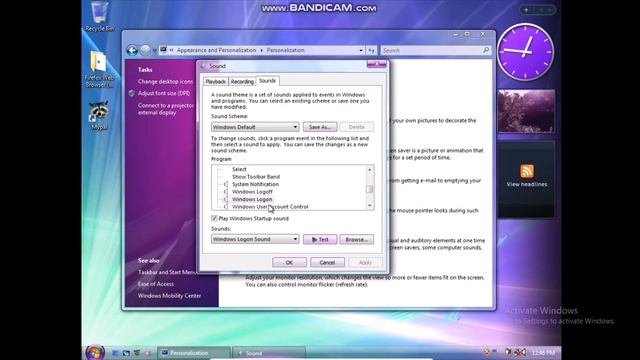This screenshot has height=360, width=640.
Task: Select the Select program event
Action: tap(239, 169)
